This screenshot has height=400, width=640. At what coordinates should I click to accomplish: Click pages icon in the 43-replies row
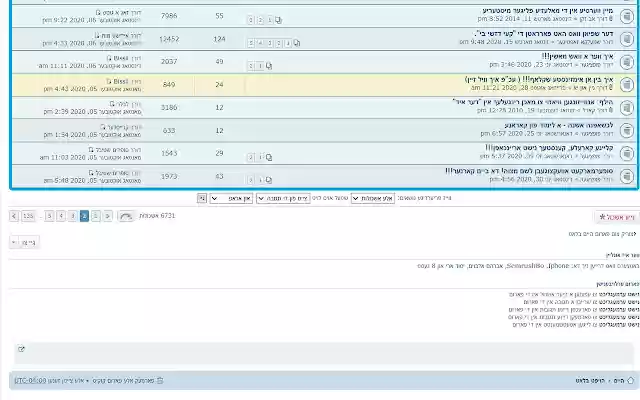click(269, 180)
